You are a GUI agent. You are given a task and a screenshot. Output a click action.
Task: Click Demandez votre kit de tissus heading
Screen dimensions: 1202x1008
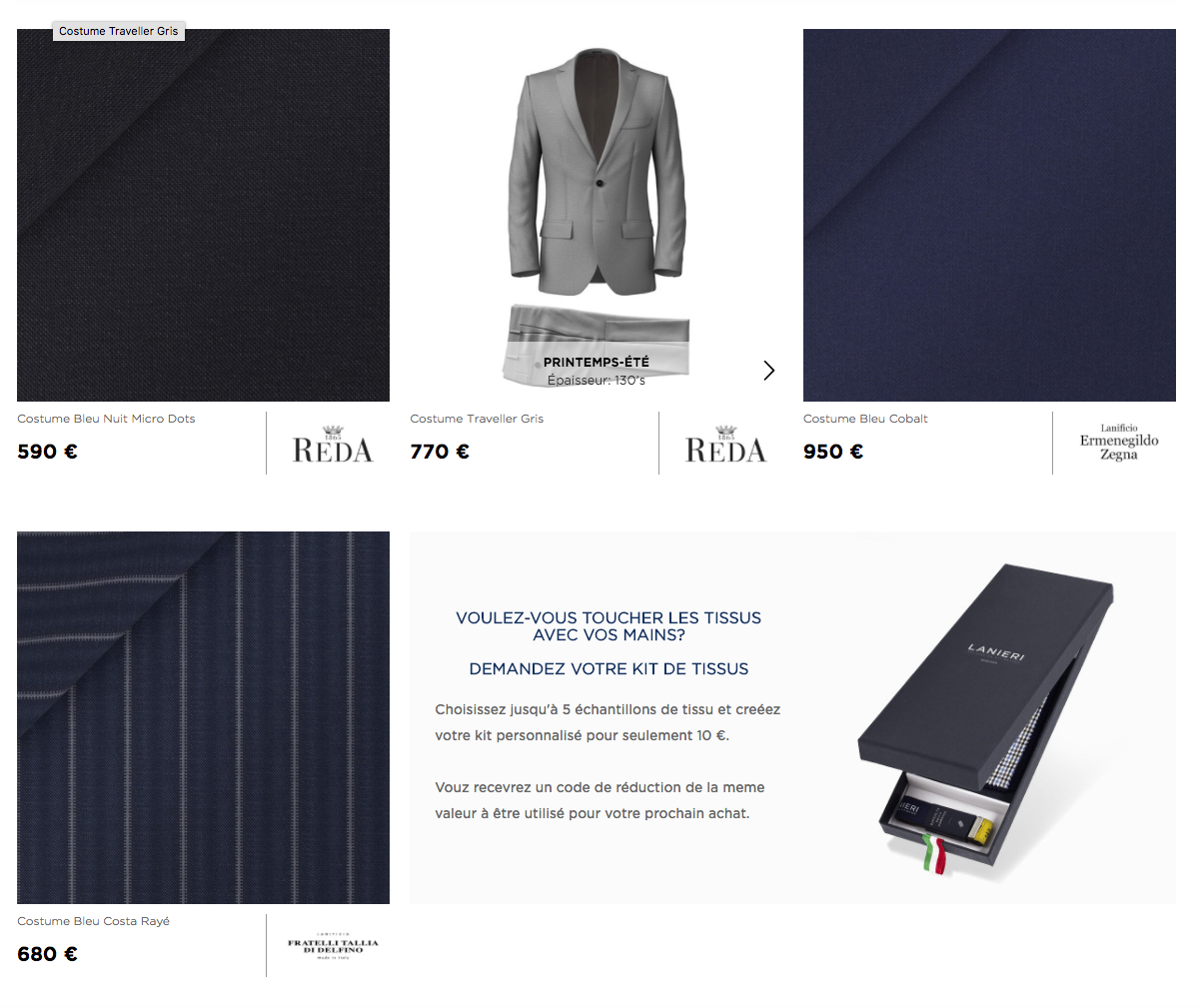click(608, 669)
